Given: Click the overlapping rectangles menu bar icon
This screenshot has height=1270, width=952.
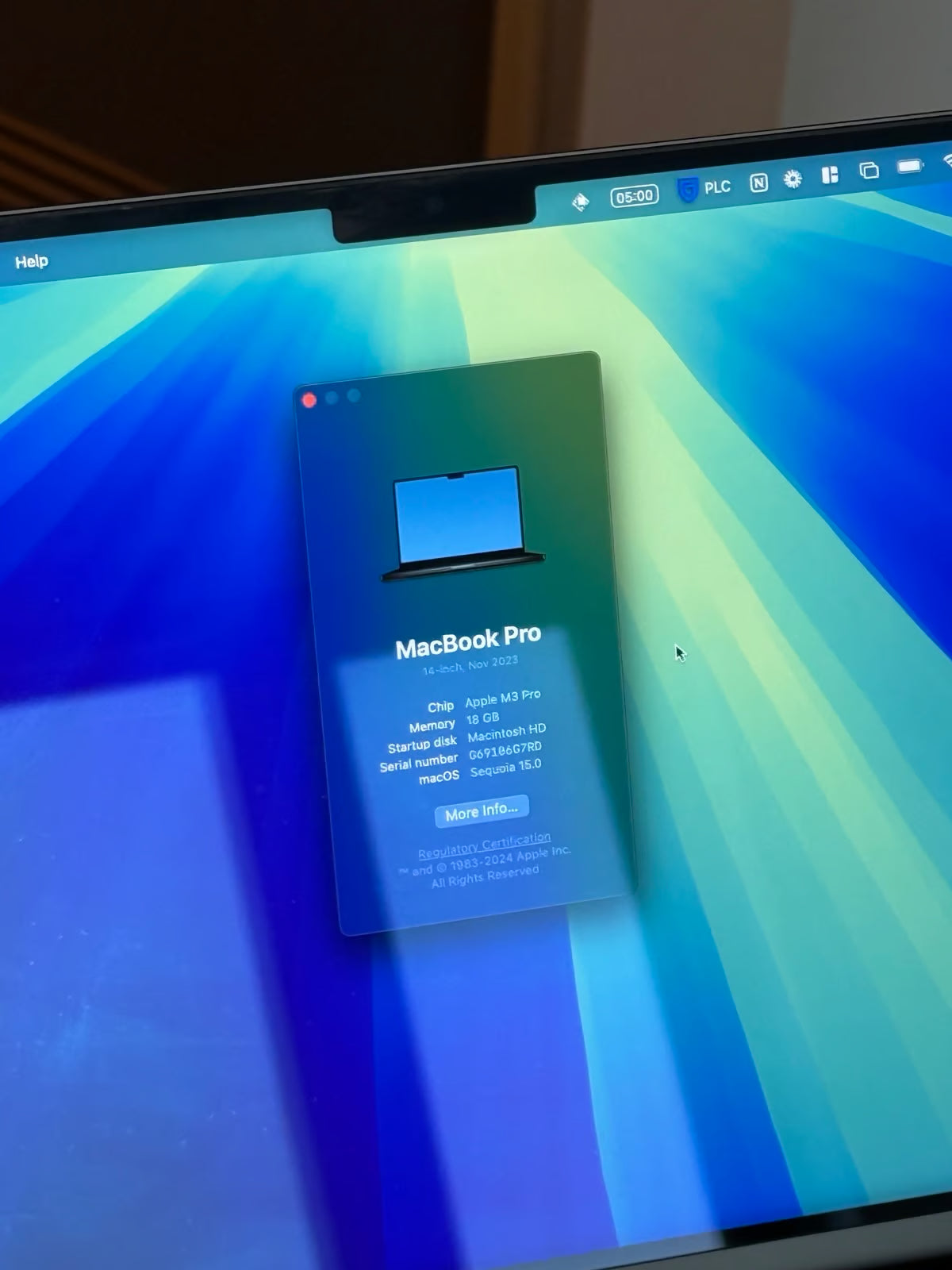Looking at the screenshot, I should [x=869, y=171].
